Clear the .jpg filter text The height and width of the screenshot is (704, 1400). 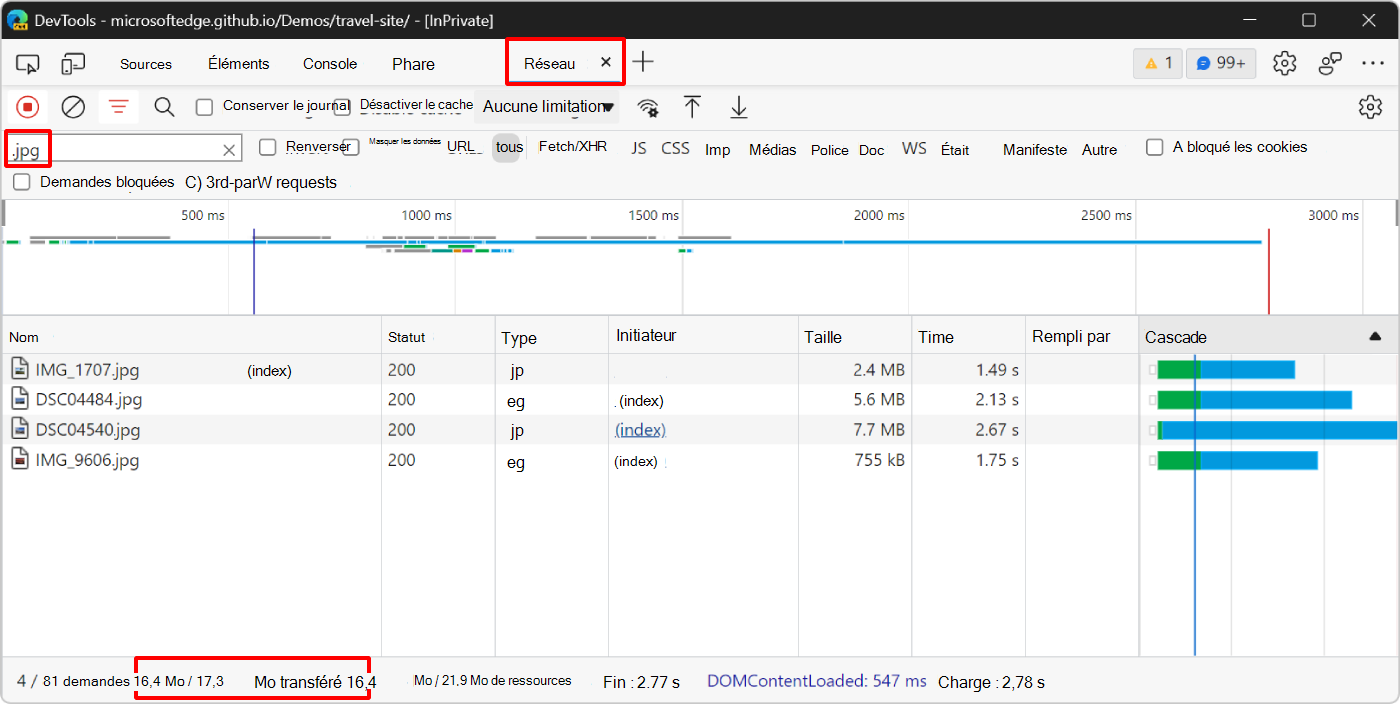229,150
